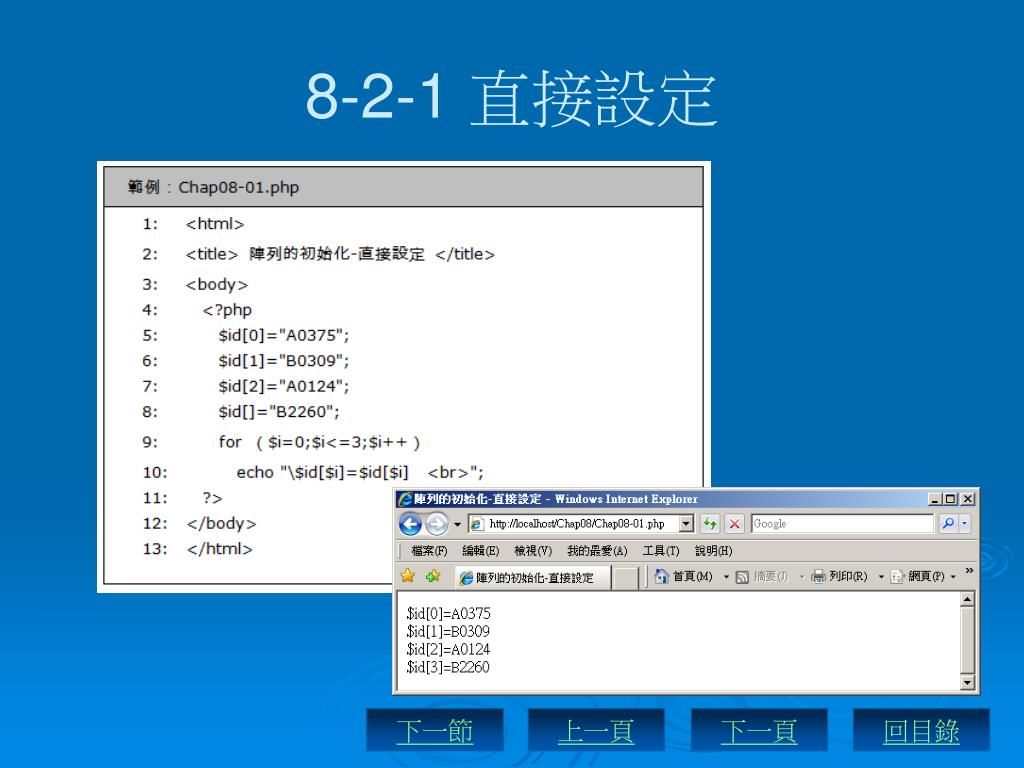
Task: Expand the 首頁(M) dropdown arrow
Action: (726, 577)
